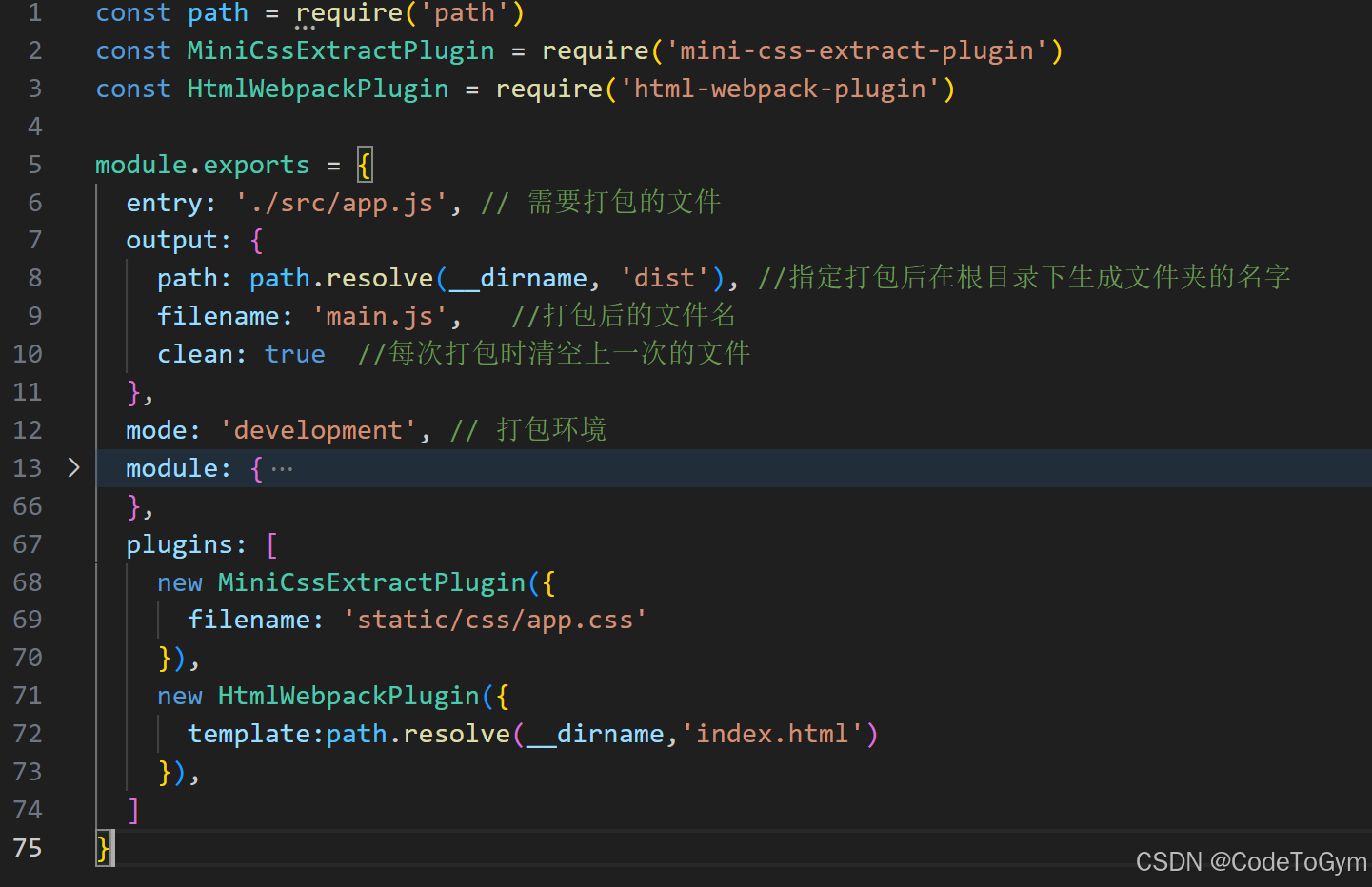Click new MiniCssExtractPlugin on line 68
1372x887 pixels.
point(342,582)
